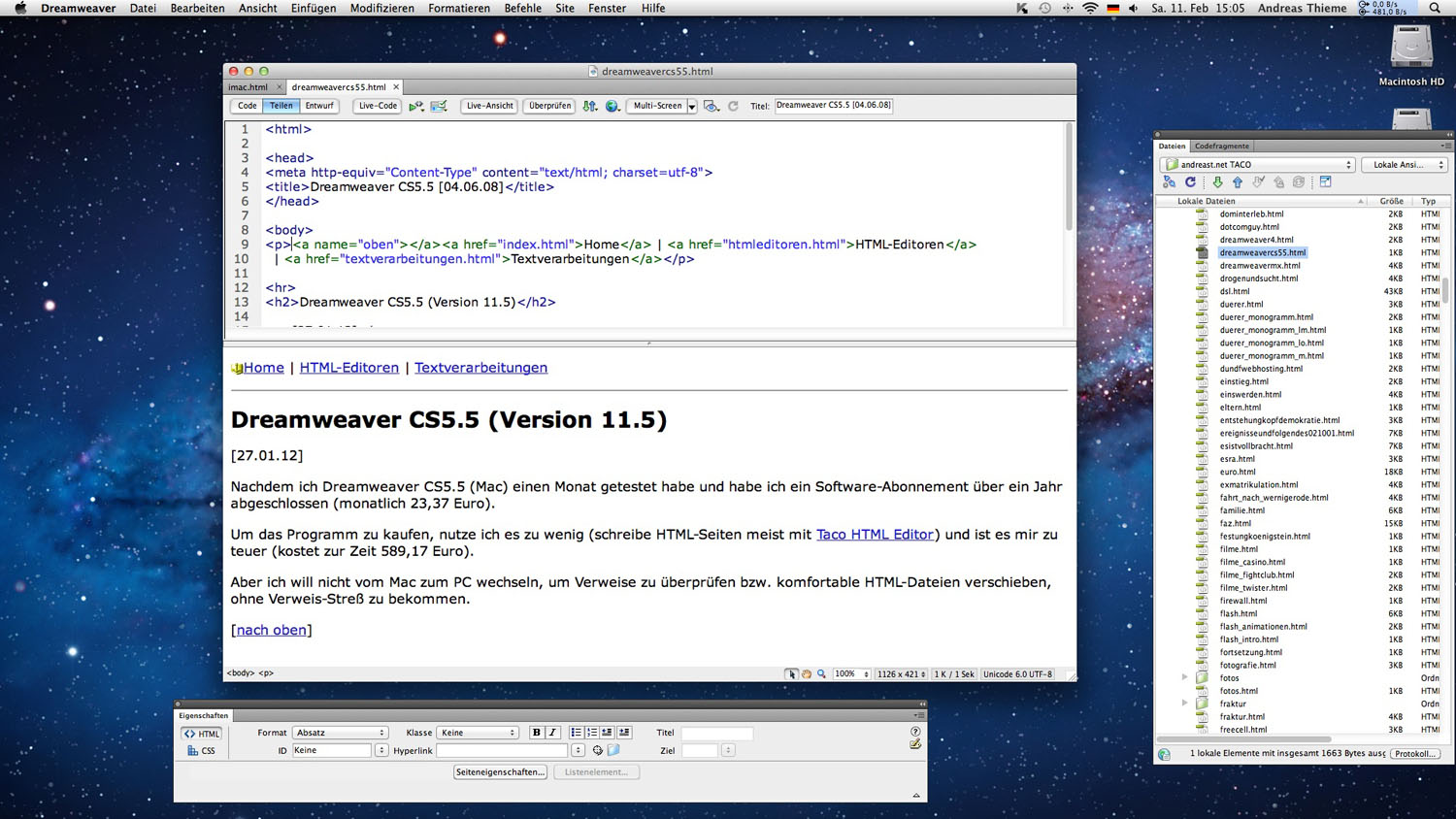Open the Multi-Screen dropdown arrow
Image resolution: width=1456 pixels, height=819 pixels.
point(692,107)
